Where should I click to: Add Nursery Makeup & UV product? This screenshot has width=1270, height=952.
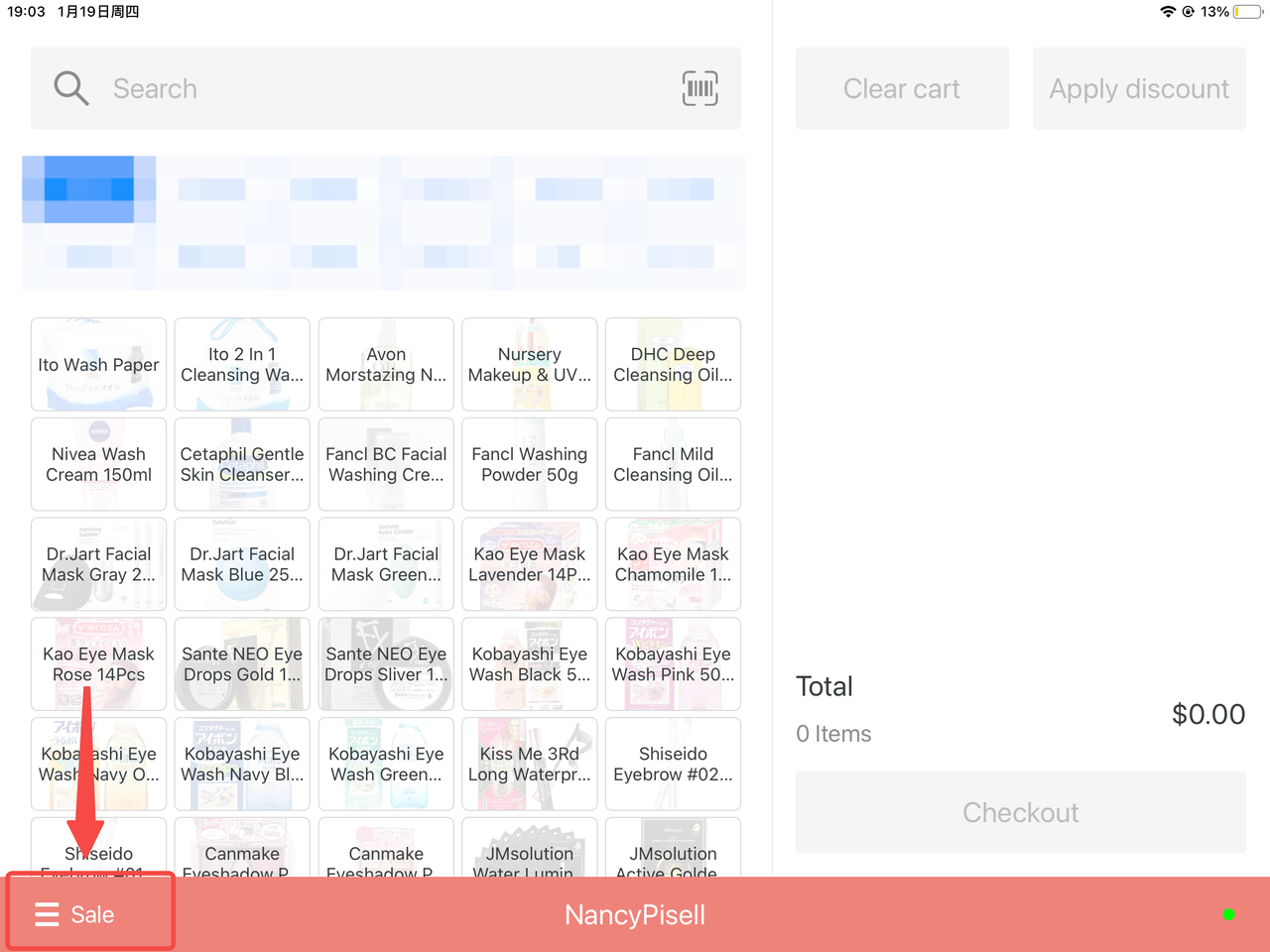[530, 364]
